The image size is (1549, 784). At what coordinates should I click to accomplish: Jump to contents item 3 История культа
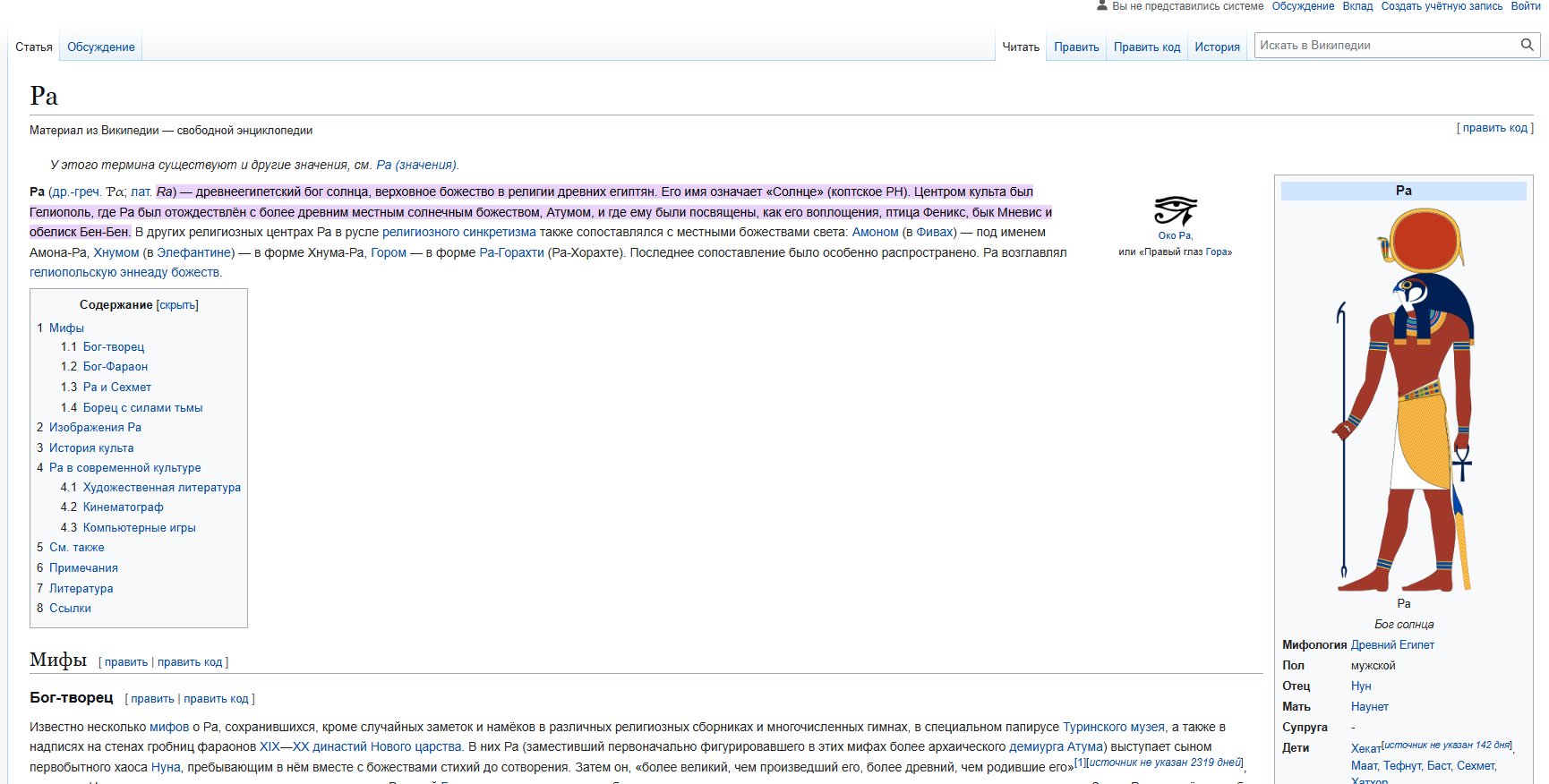coord(91,448)
